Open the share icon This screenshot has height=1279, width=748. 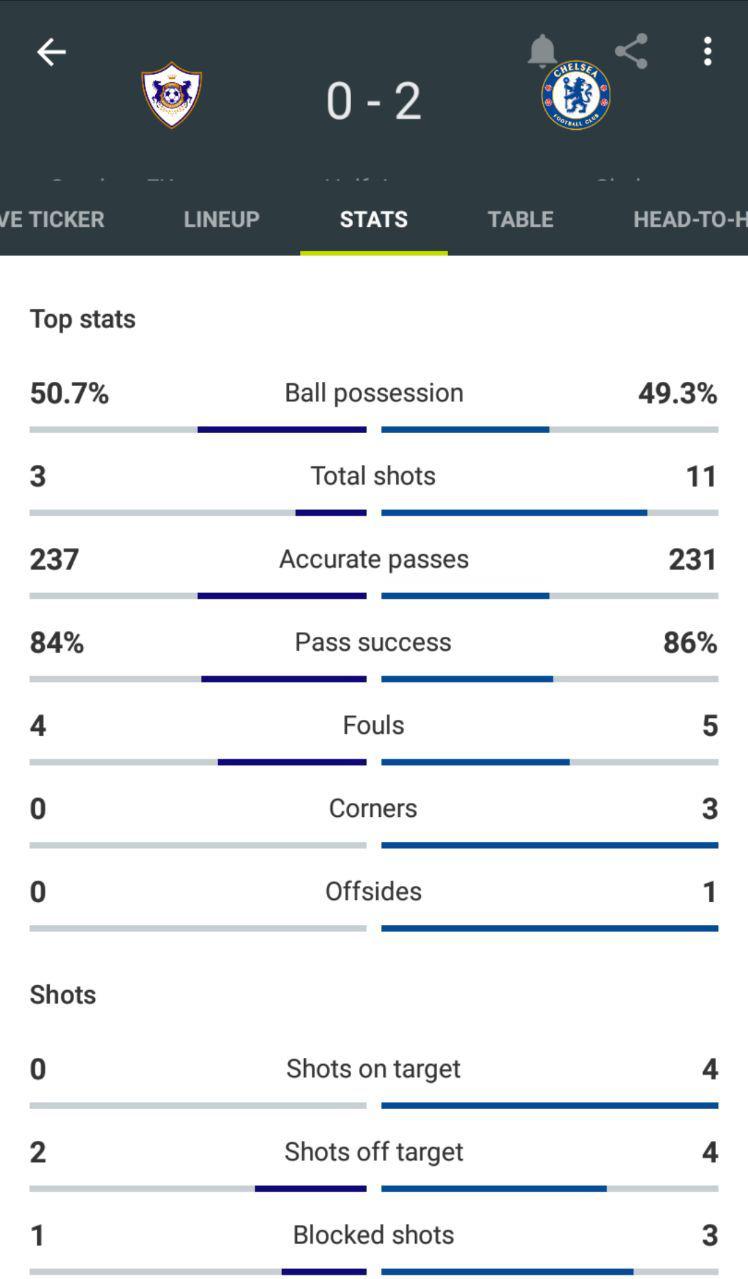631,51
